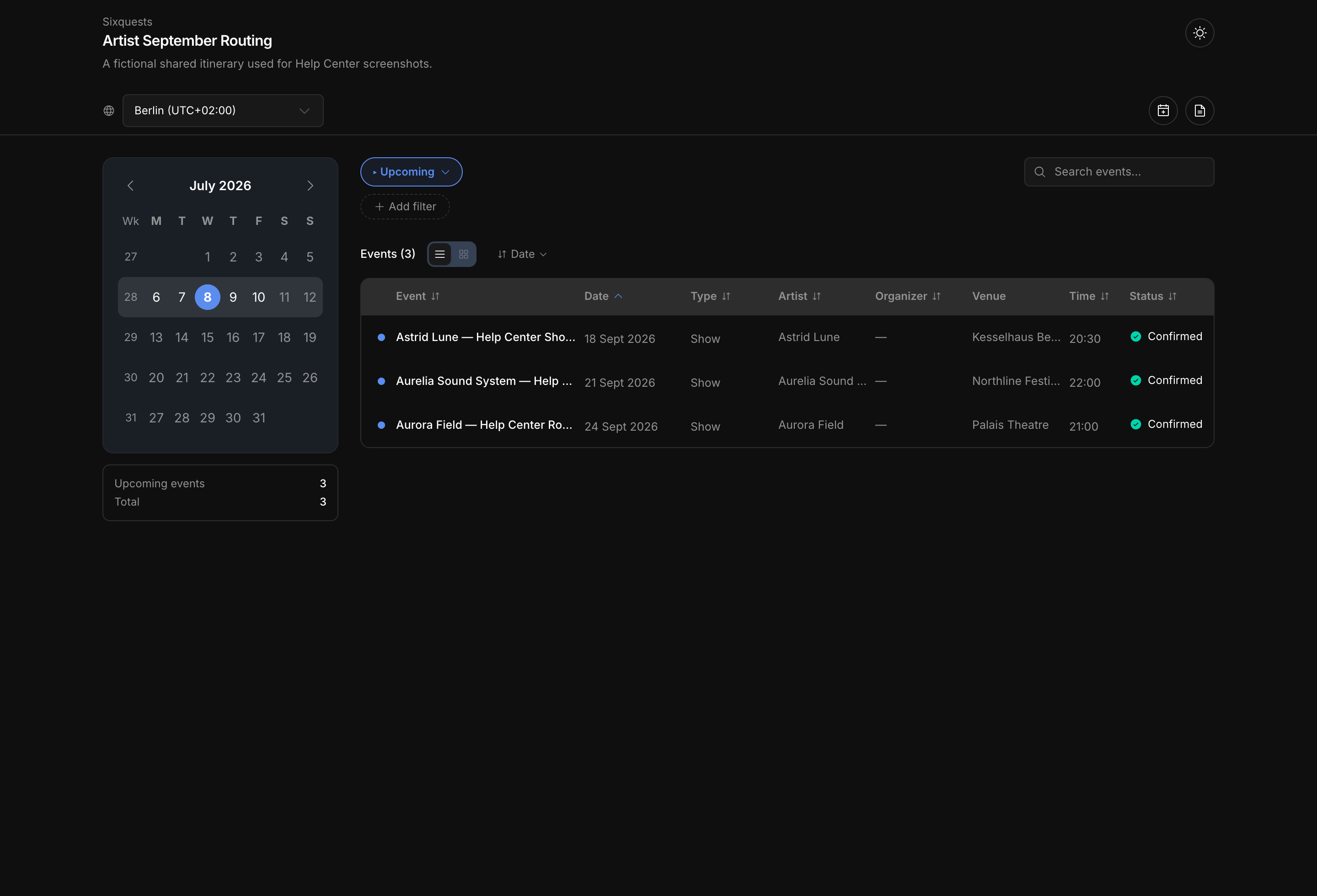Click the 22:00 time cell
Image resolution: width=1317 pixels, height=896 pixels.
tap(1085, 383)
